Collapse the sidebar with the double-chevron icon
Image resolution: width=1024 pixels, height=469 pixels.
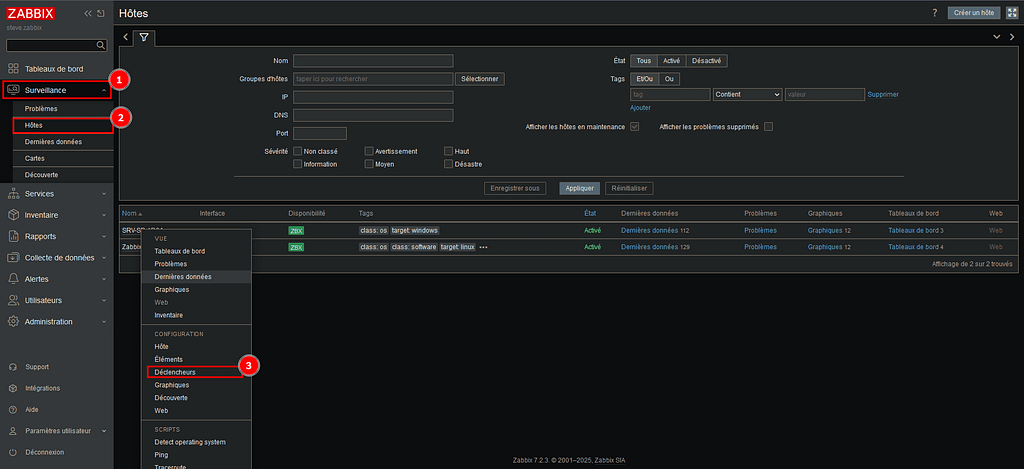click(87, 13)
